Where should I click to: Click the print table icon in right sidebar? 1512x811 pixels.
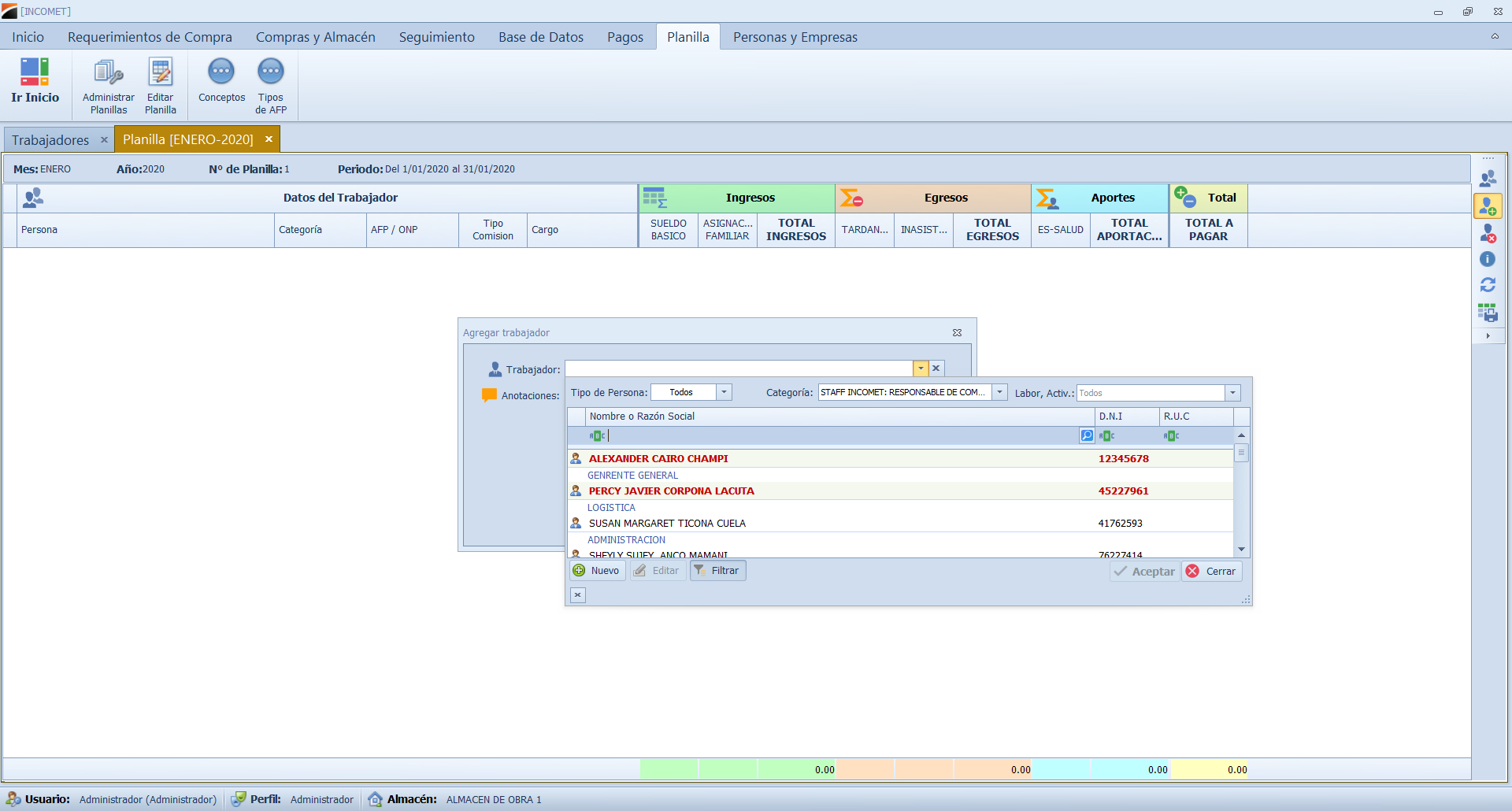tap(1488, 313)
